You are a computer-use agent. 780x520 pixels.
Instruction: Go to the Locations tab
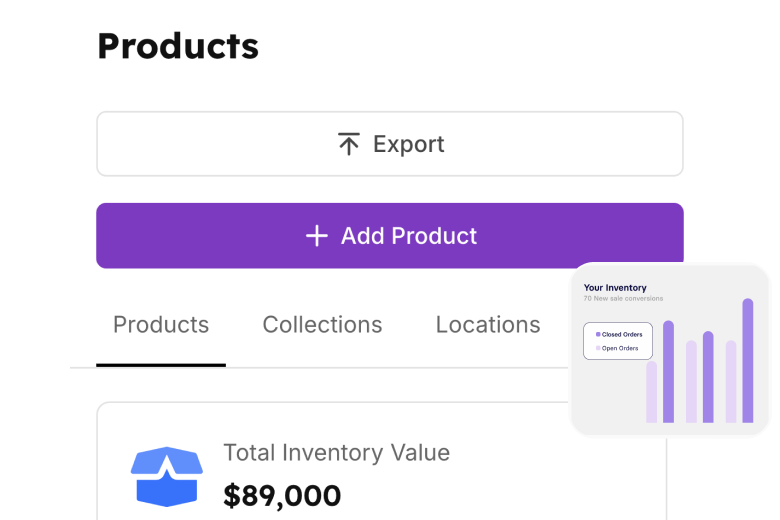pos(488,325)
